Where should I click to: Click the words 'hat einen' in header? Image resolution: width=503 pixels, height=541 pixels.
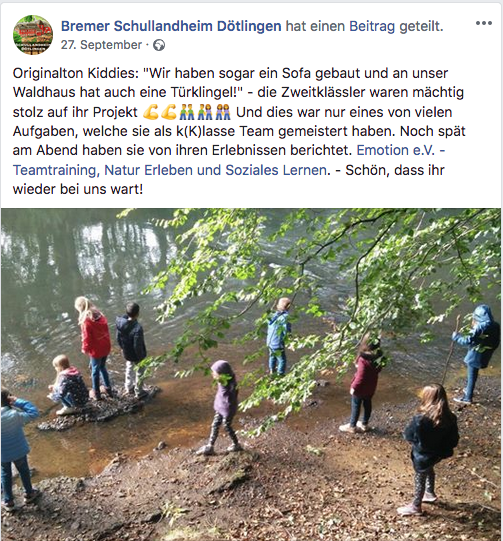[315, 26]
